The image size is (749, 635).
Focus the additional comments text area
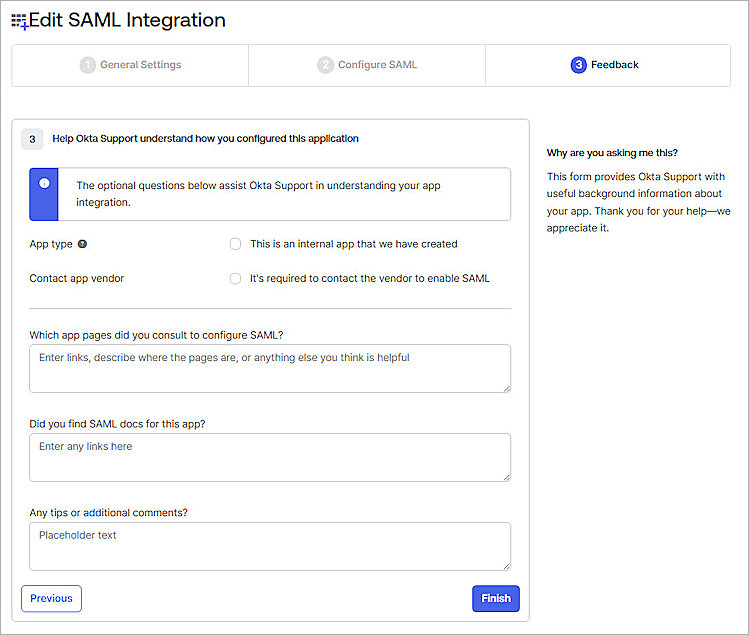[270, 547]
